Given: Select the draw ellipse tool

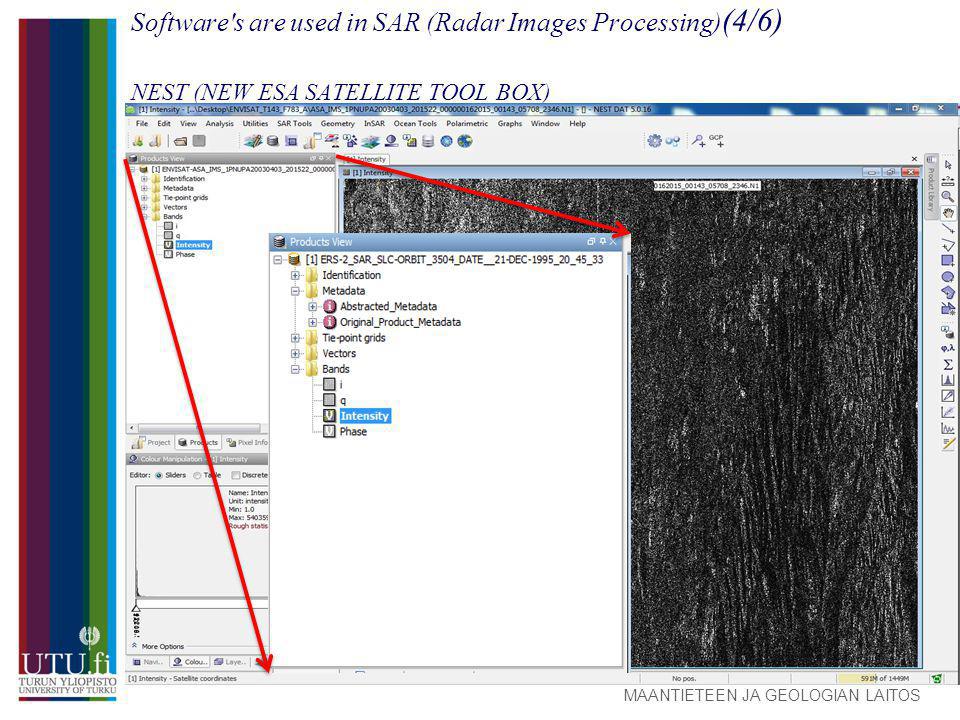Looking at the screenshot, I should pos(948,277).
